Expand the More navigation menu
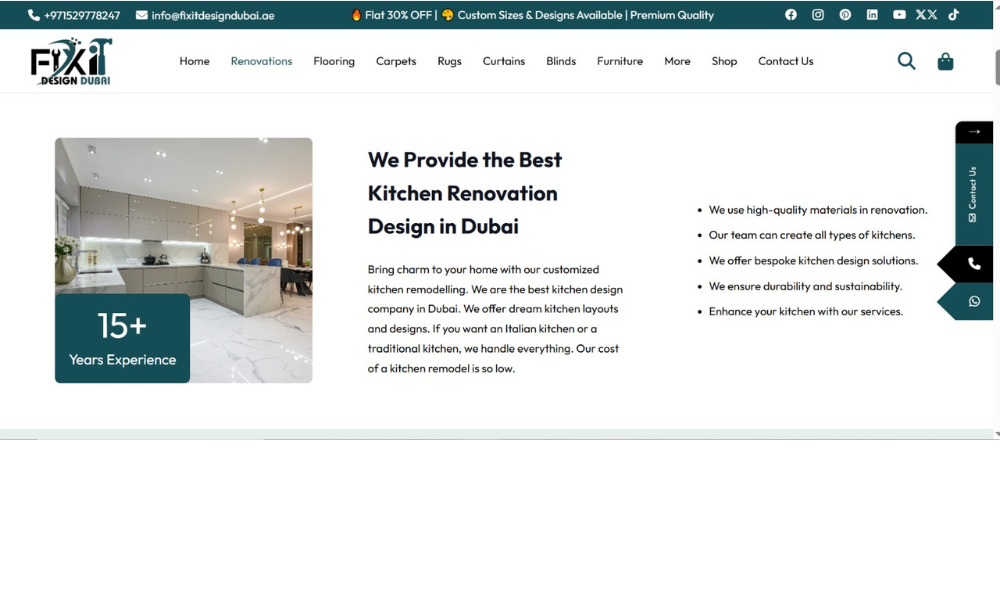The width and height of the screenshot is (1000, 600). pos(677,61)
